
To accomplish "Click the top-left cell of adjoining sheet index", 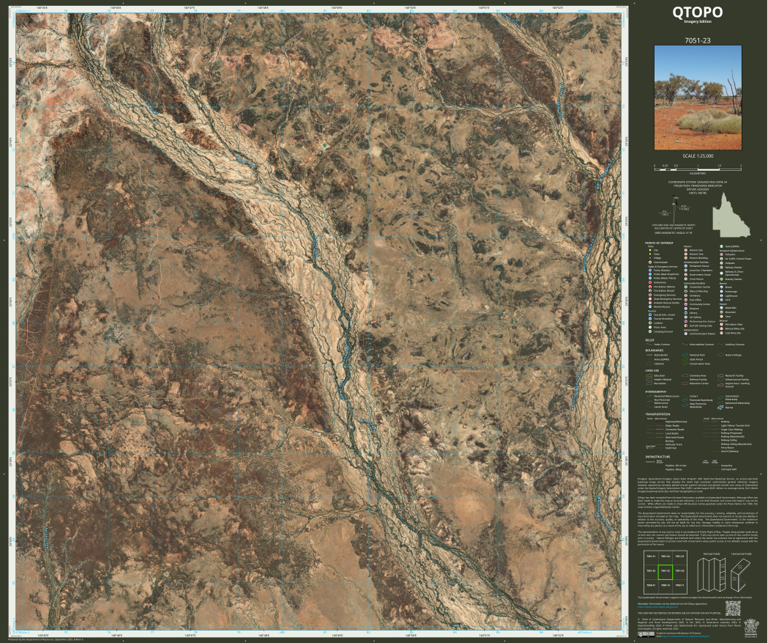I will coord(651,557).
